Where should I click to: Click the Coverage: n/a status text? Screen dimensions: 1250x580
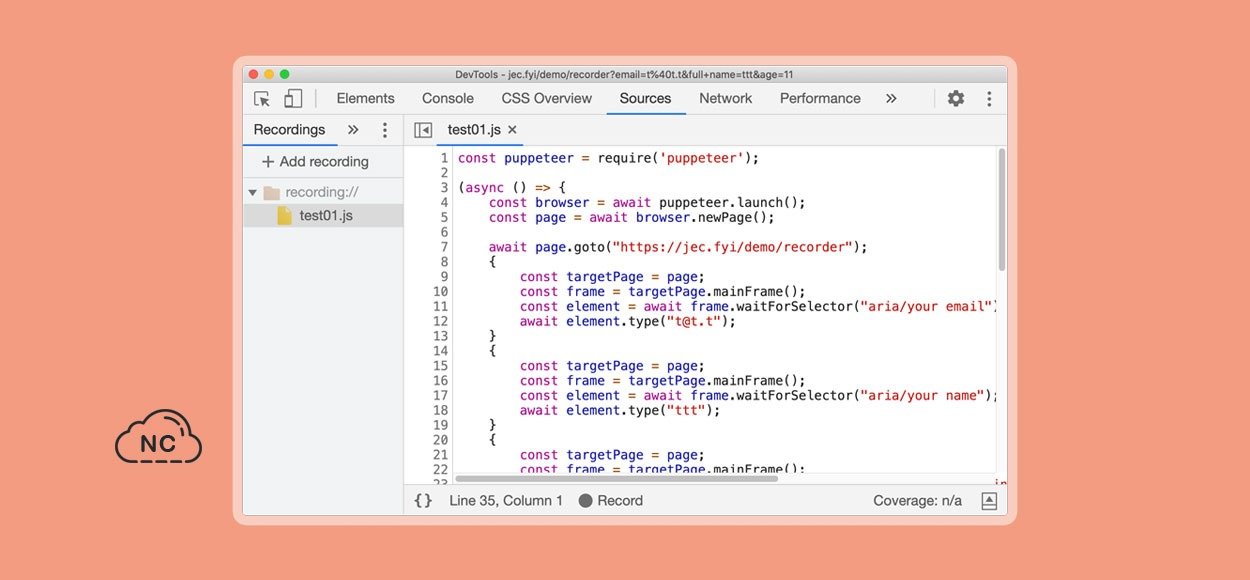pos(917,500)
